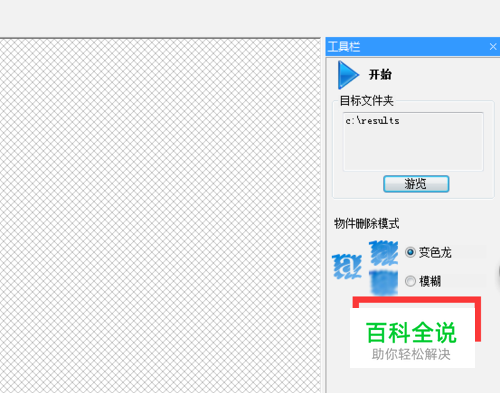
Task: Click the 开始 label
Action: click(380, 74)
